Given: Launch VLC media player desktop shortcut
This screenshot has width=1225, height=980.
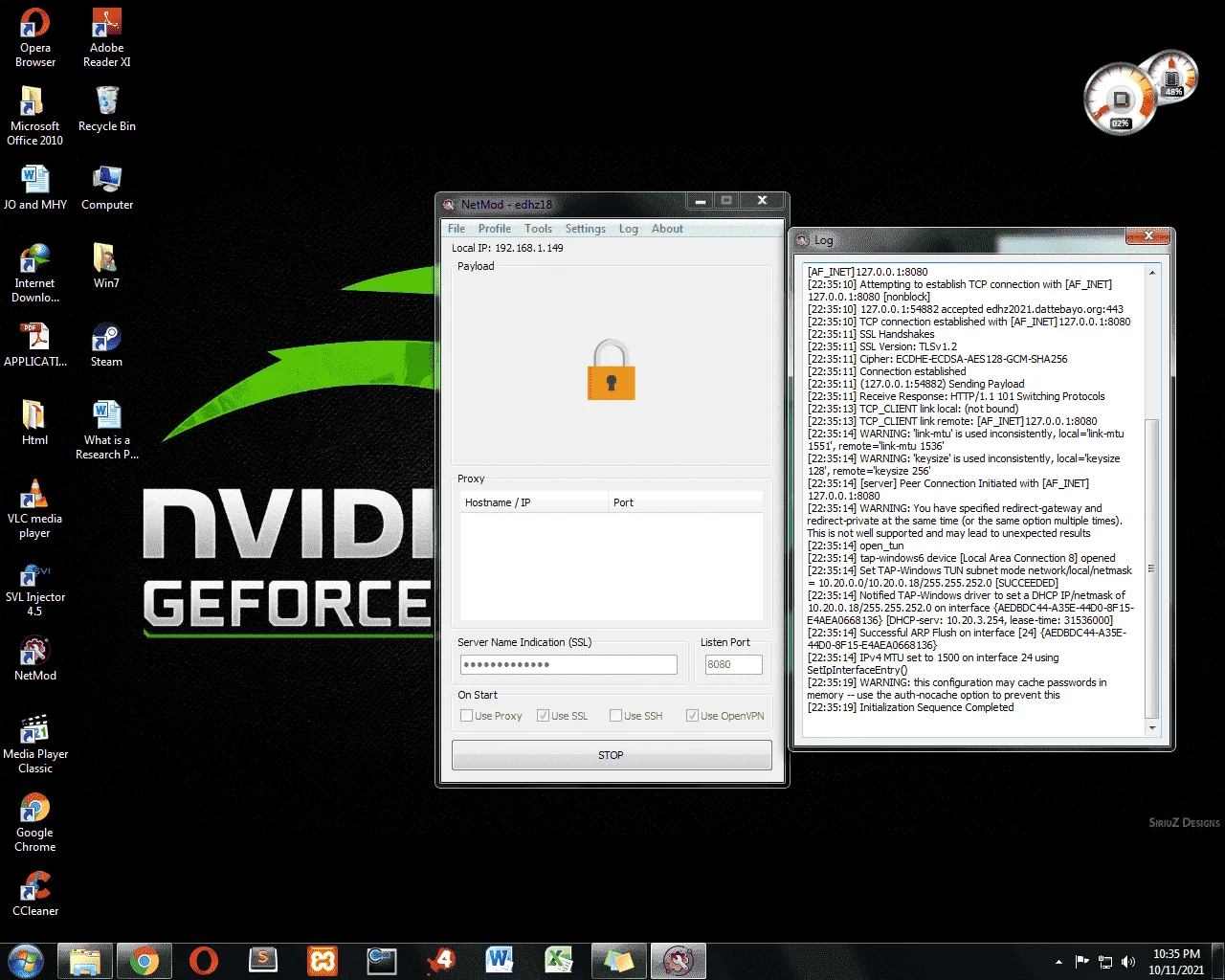Looking at the screenshot, I should tap(35, 508).
